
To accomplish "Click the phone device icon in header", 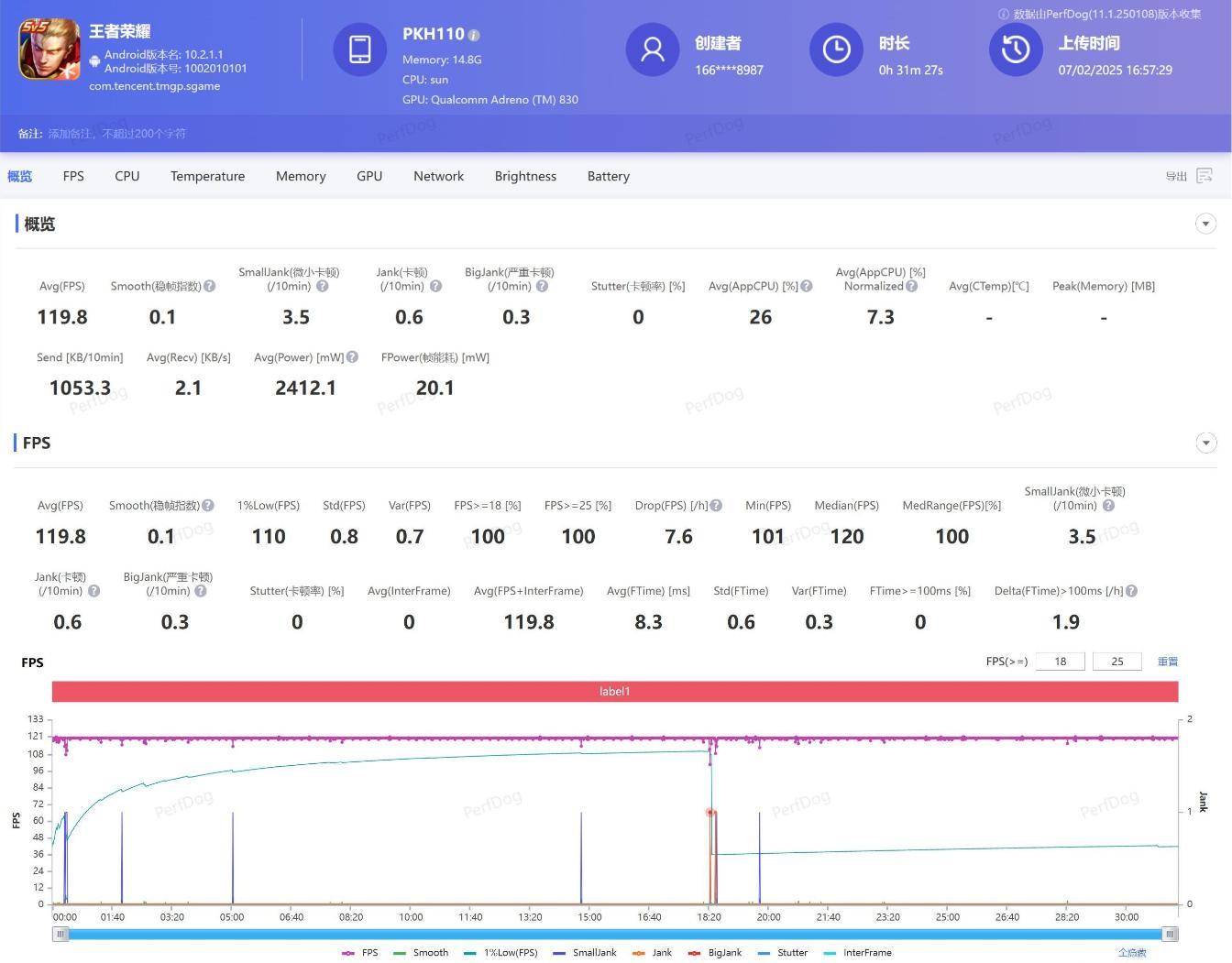I will pos(359,49).
